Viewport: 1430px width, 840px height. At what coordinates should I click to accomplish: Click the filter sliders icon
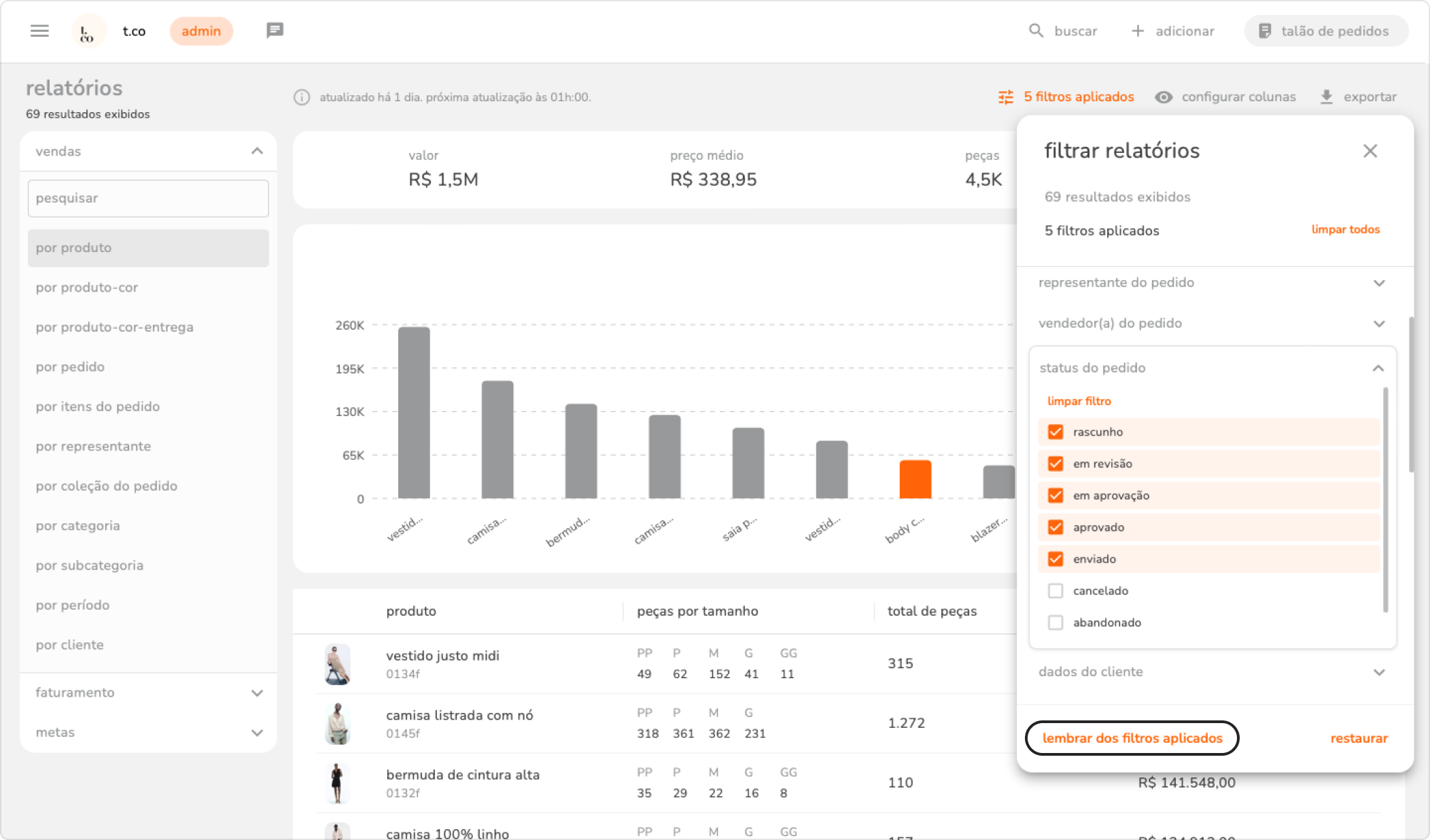[1006, 97]
